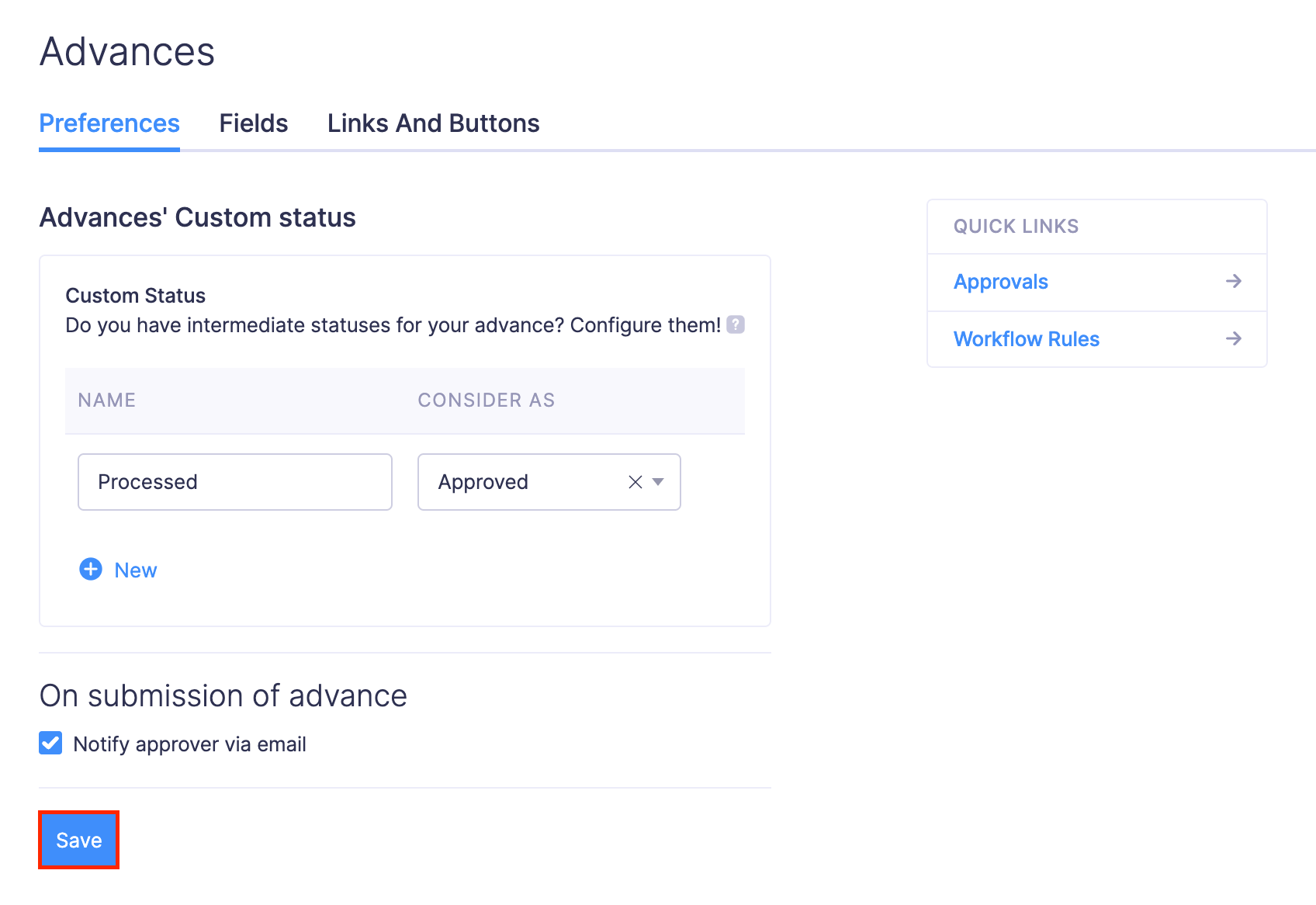Click the CONSIDER AS column header
This screenshot has width=1316, height=905.
tap(486, 400)
